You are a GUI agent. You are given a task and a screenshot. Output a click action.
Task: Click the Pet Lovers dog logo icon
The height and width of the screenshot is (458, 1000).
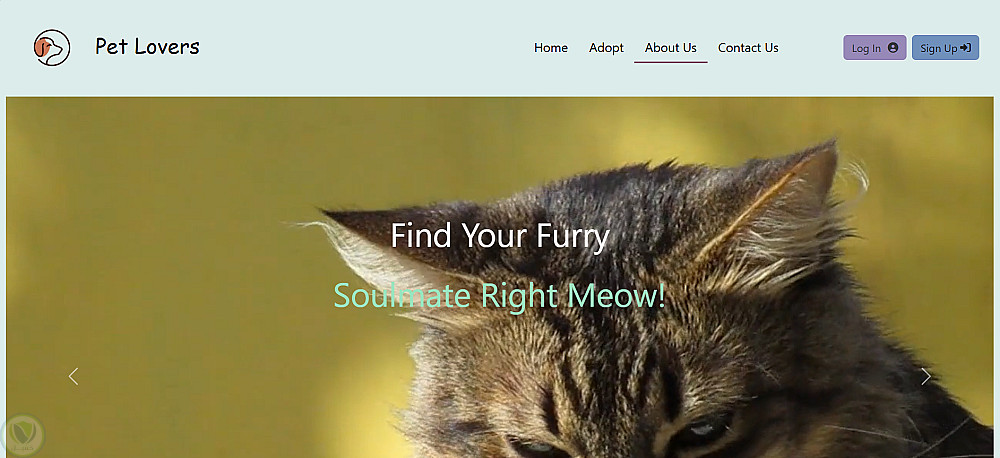pos(52,48)
